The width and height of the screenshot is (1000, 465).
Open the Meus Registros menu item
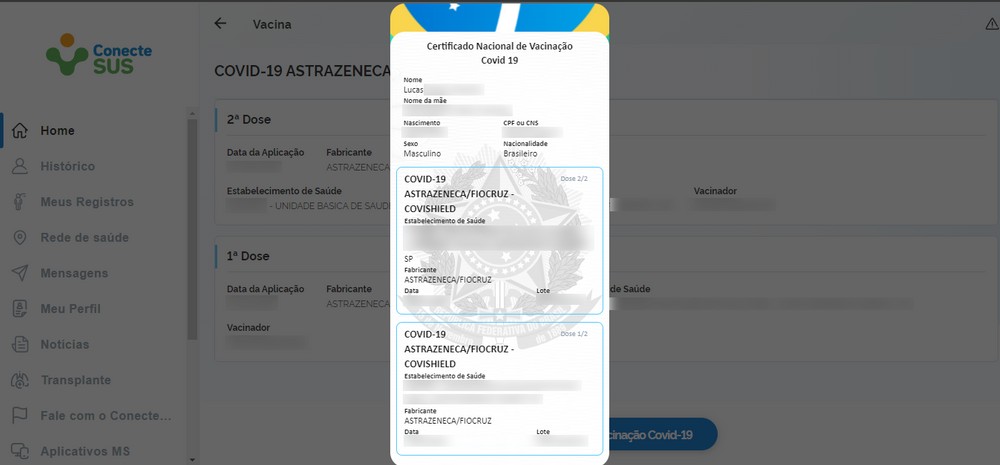point(87,202)
